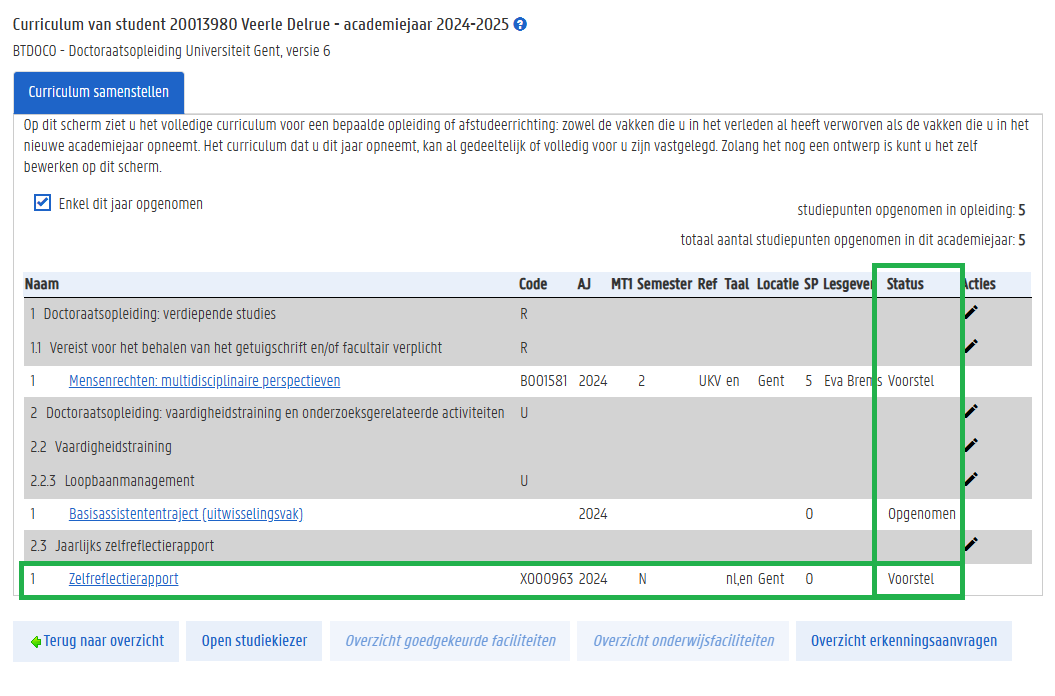Click pencil icon for 'Vereist voor het behalen' row
The image size is (1055, 696).
[x=971, y=346]
